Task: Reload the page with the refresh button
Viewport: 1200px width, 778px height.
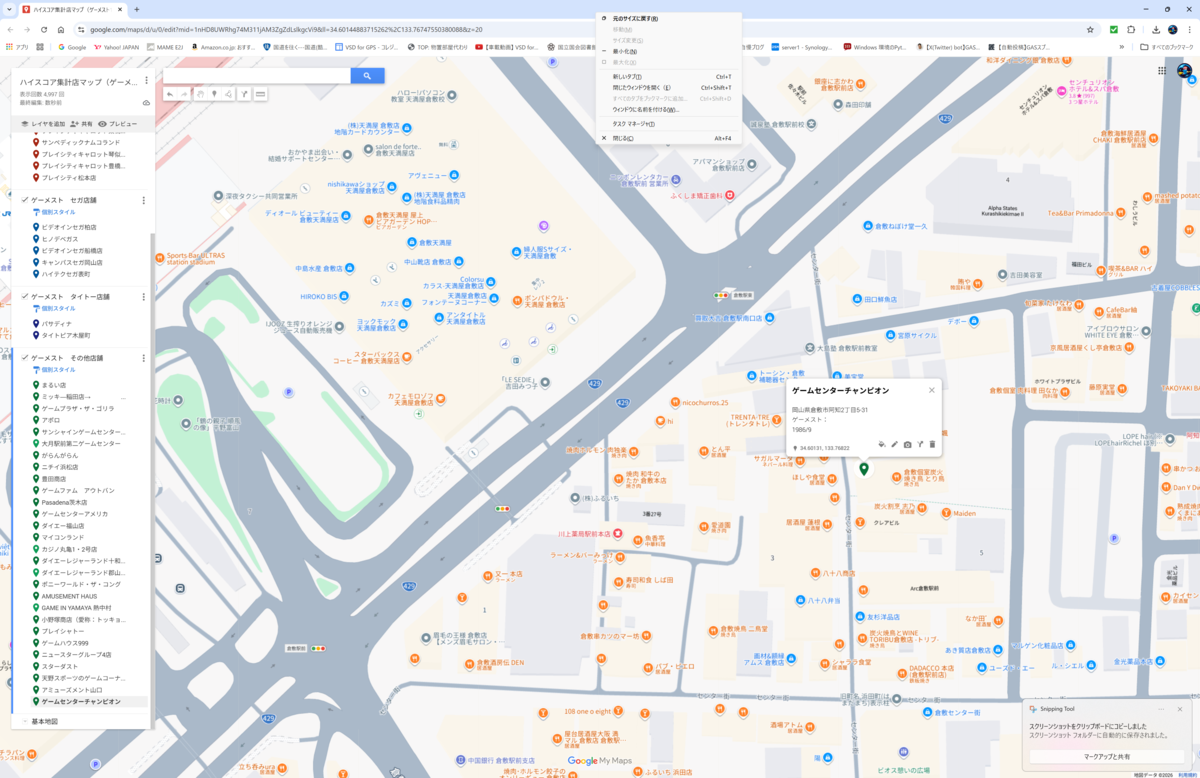Action: coord(44,29)
